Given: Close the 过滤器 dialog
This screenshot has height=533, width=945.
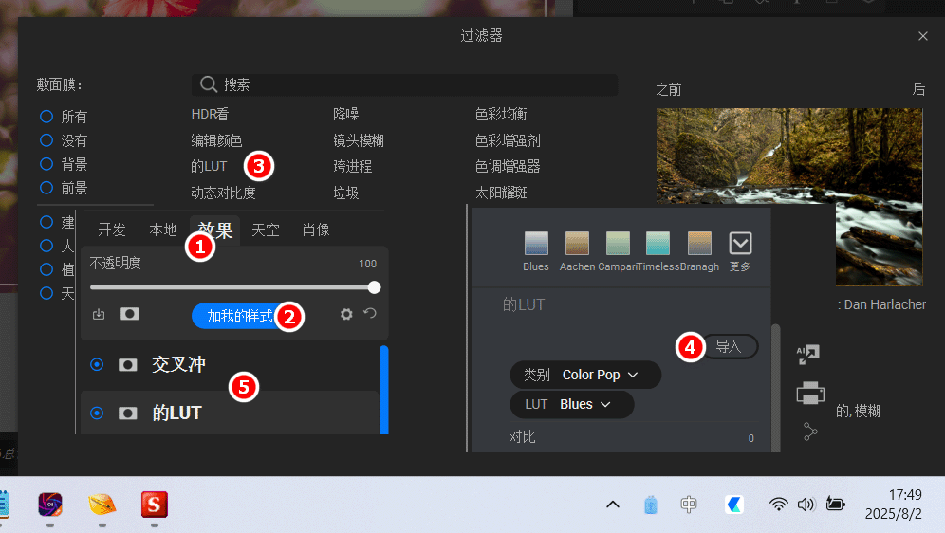Looking at the screenshot, I should pos(923,36).
